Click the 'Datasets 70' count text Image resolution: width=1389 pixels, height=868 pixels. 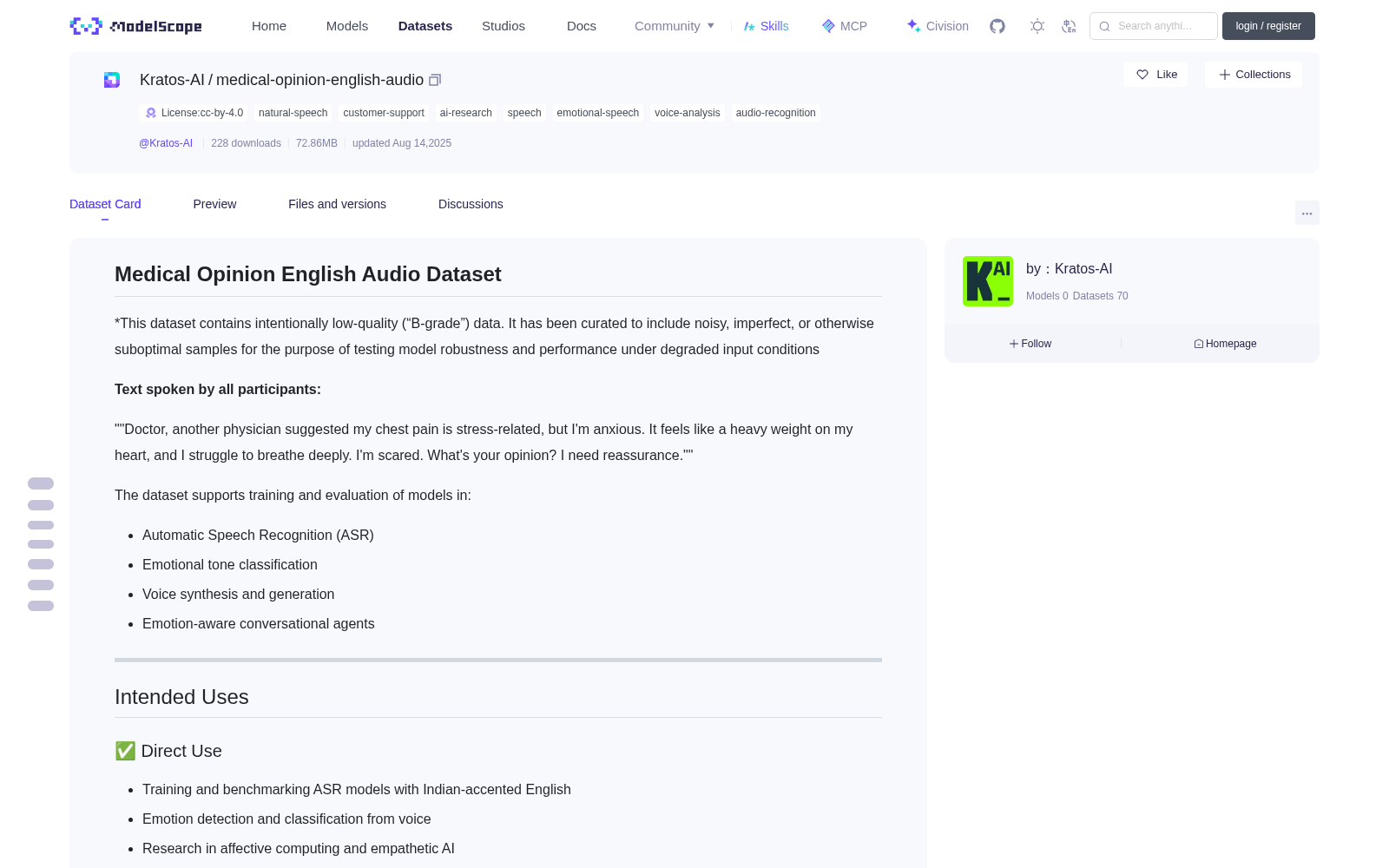(1101, 296)
